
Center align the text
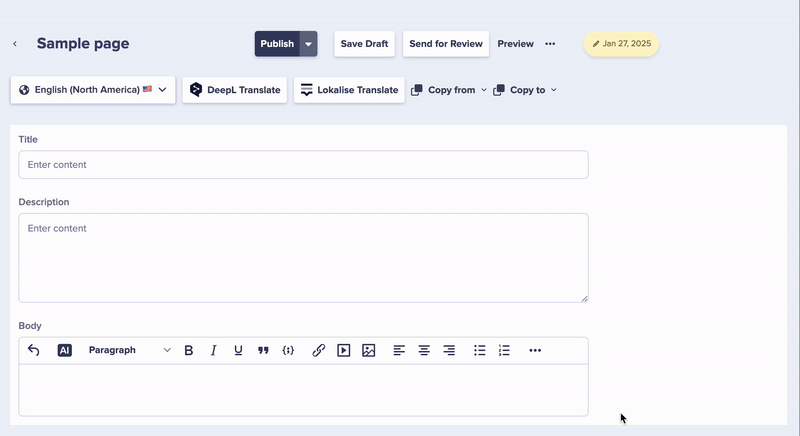pos(424,350)
